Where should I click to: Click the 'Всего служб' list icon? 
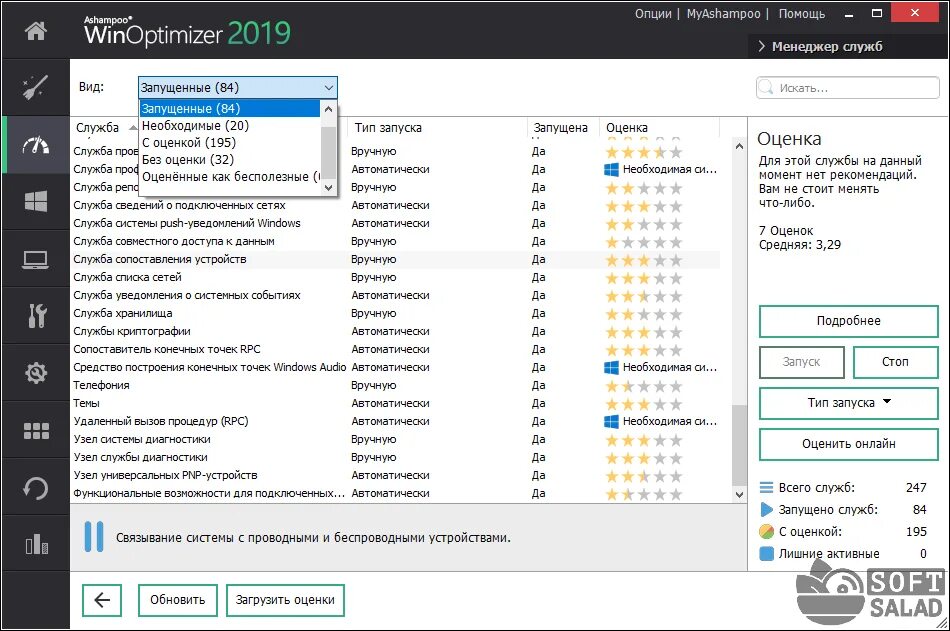766,487
